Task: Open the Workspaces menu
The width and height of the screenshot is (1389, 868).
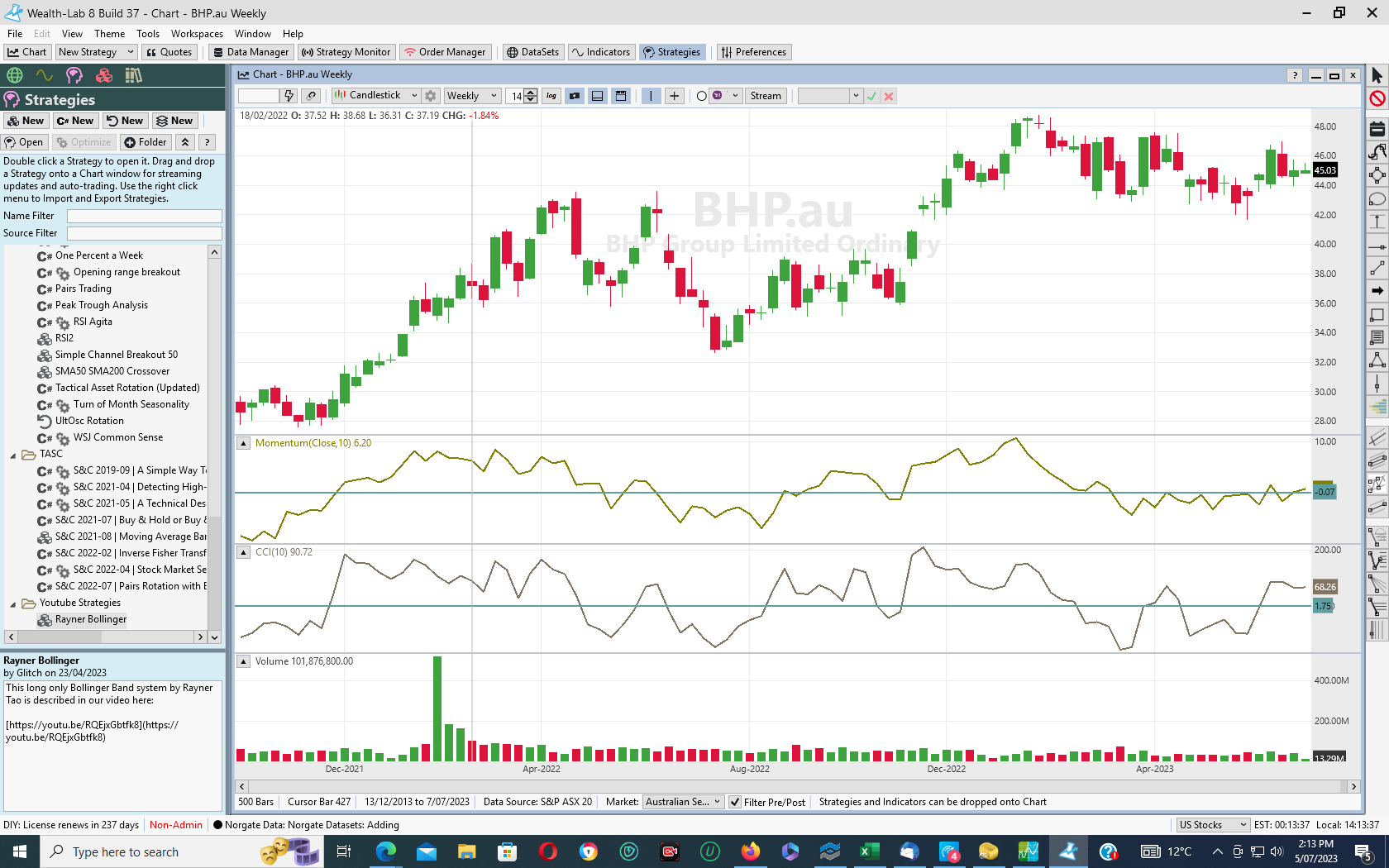Action: point(197,34)
